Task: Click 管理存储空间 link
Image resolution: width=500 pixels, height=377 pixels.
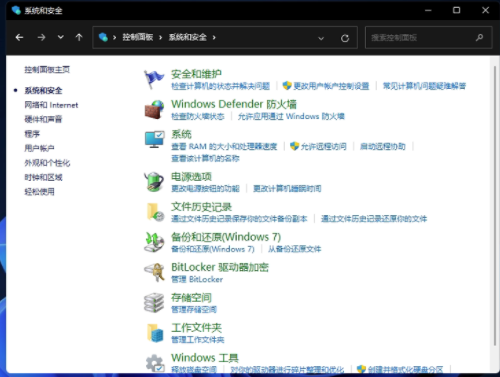Action: [194, 309]
